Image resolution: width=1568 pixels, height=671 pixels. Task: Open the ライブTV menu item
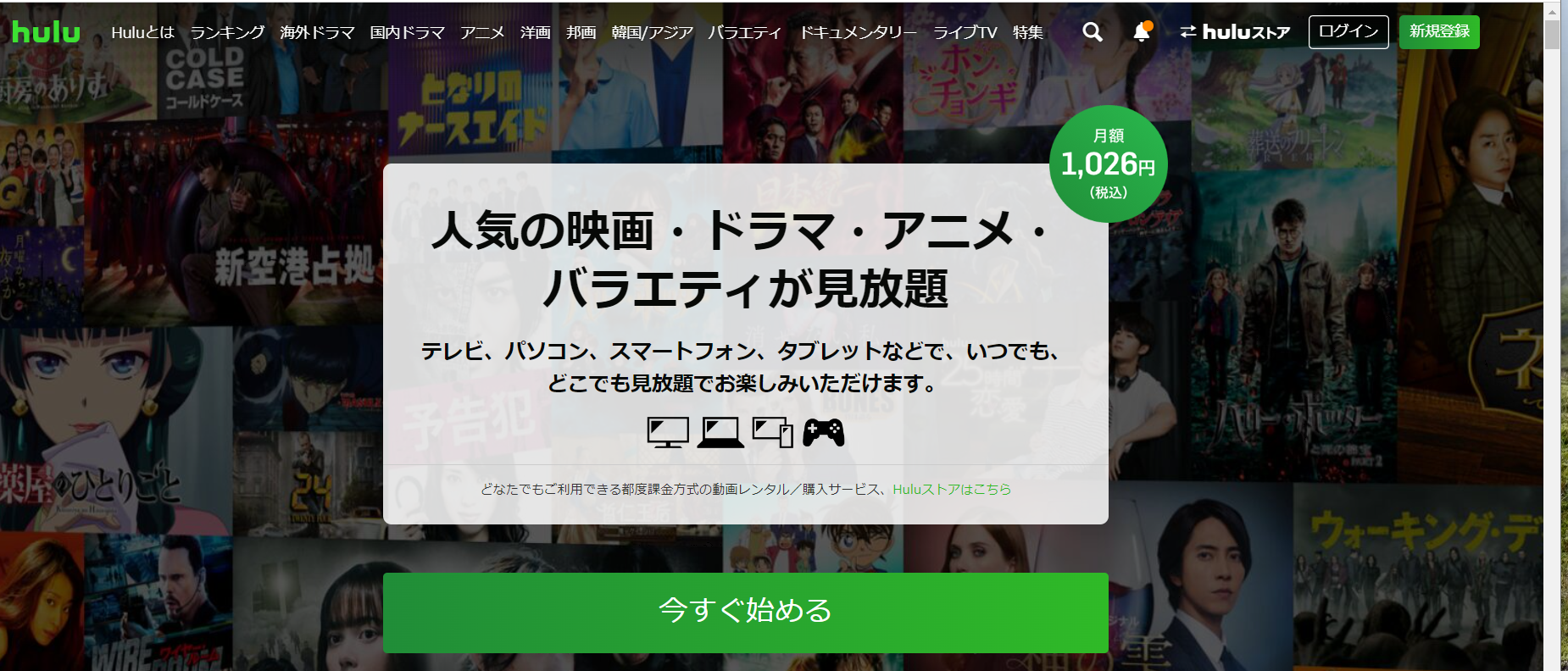[965, 32]
